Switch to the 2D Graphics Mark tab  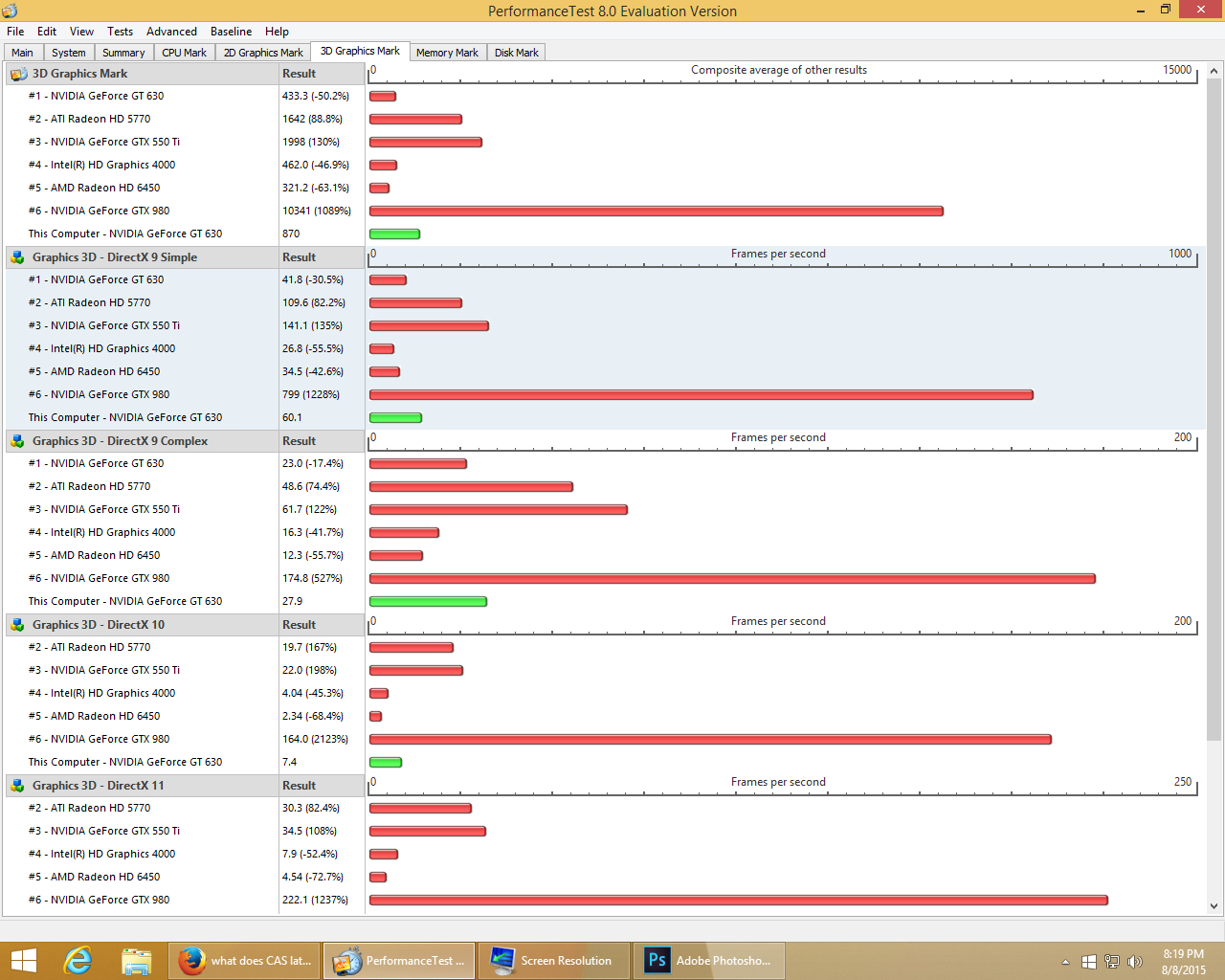263,53
